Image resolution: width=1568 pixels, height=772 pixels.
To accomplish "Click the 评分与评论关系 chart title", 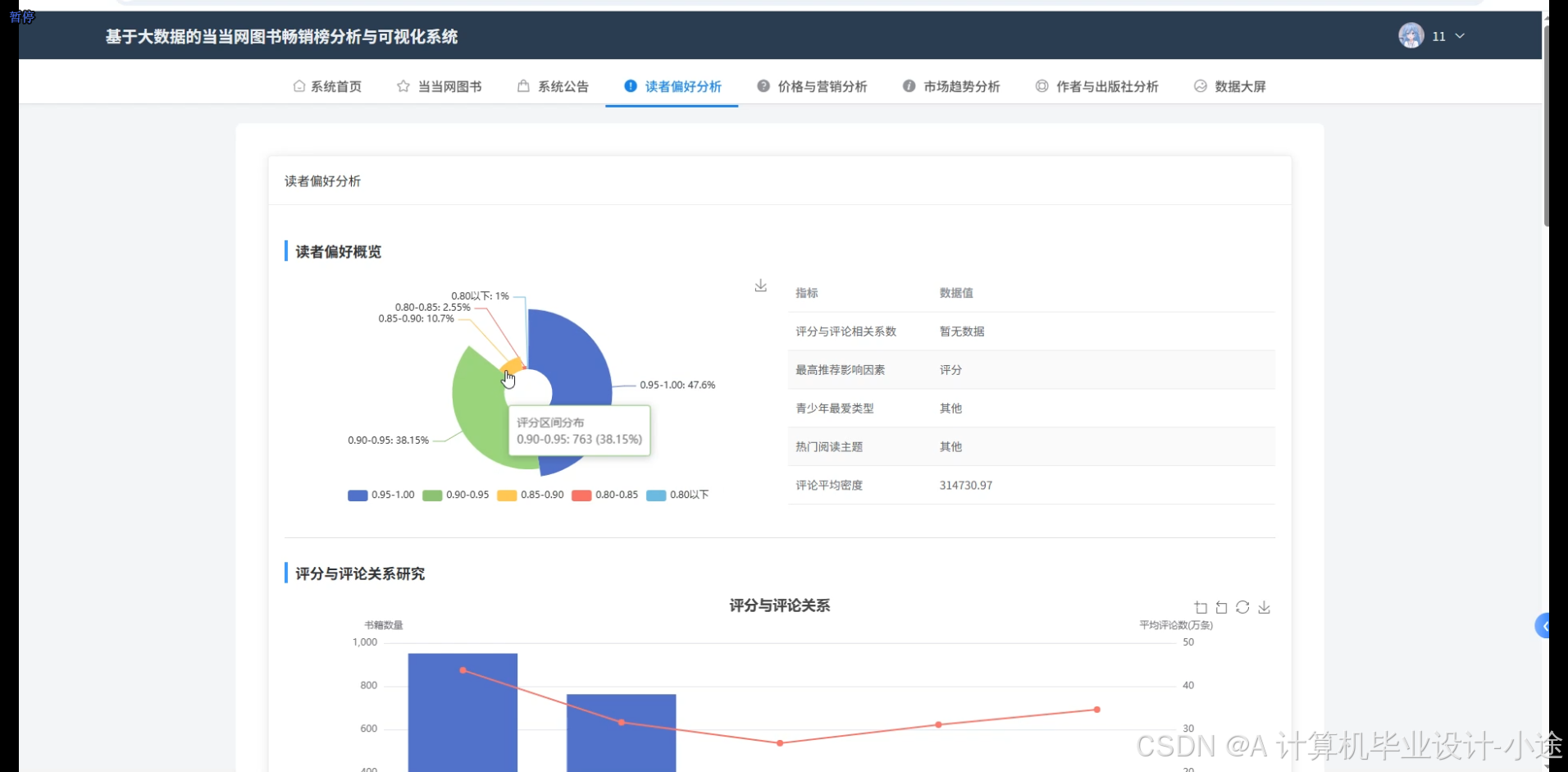I will click(x=779, y=605).
